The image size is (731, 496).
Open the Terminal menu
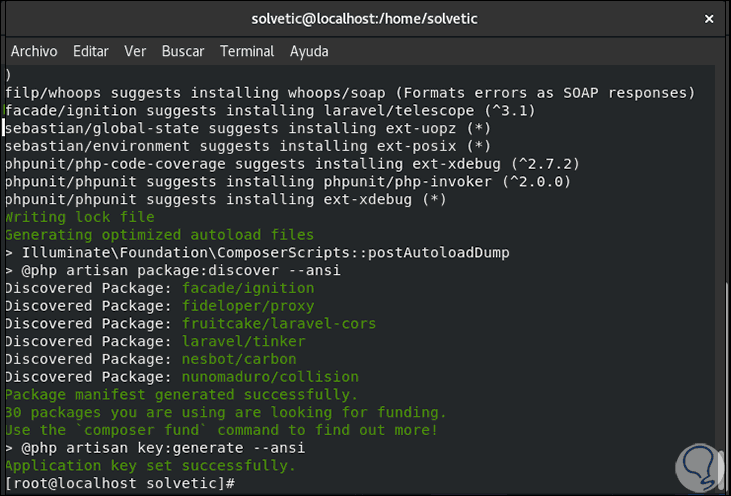(x=247, y=51)
